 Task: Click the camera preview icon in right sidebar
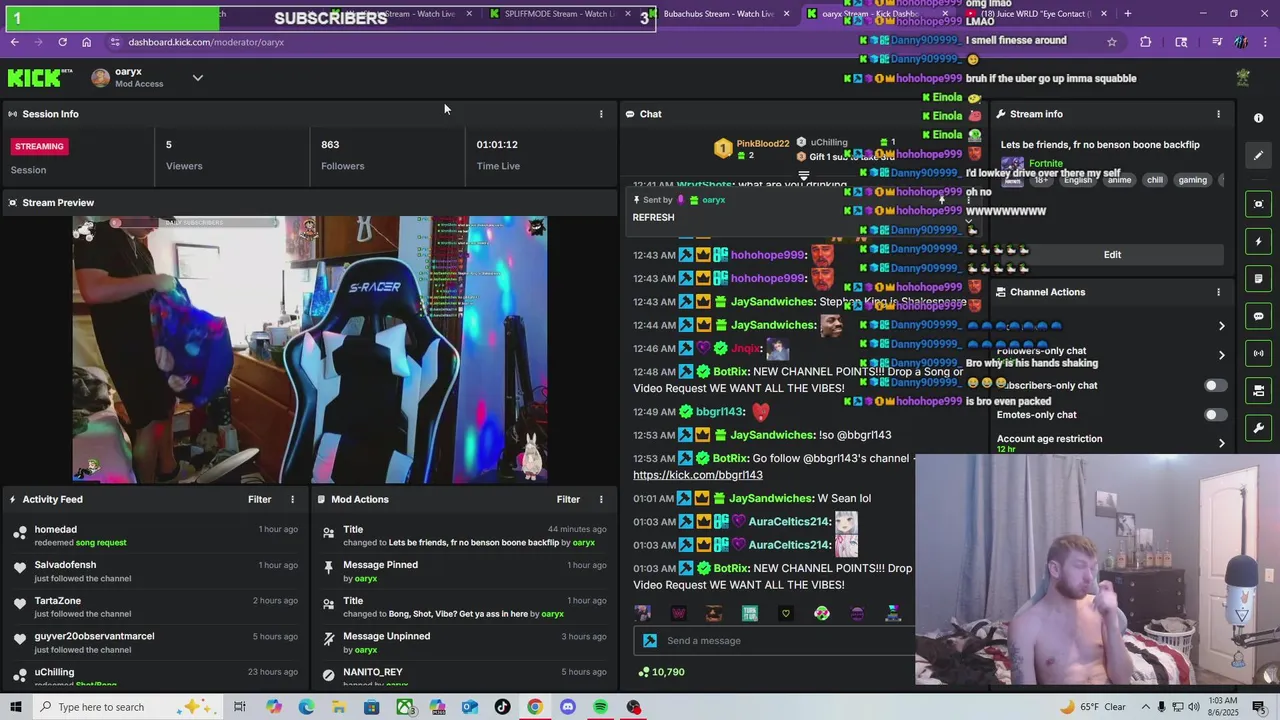pyautogui.click(x=1258, y=204)
